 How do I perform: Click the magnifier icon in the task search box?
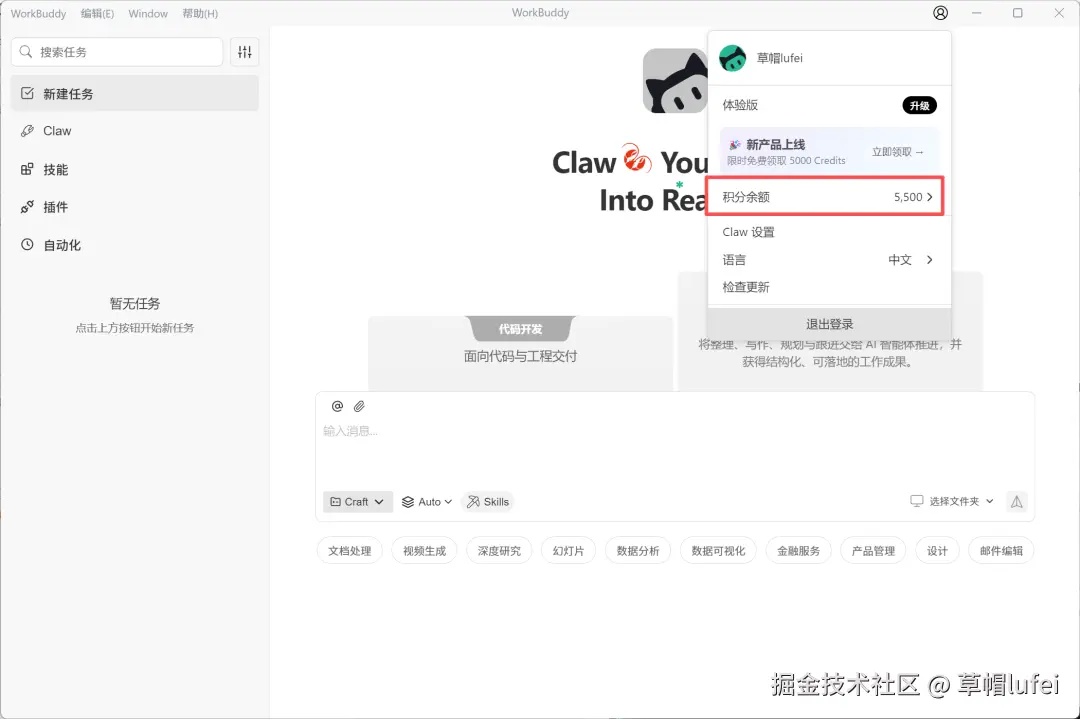click(25, 52)
